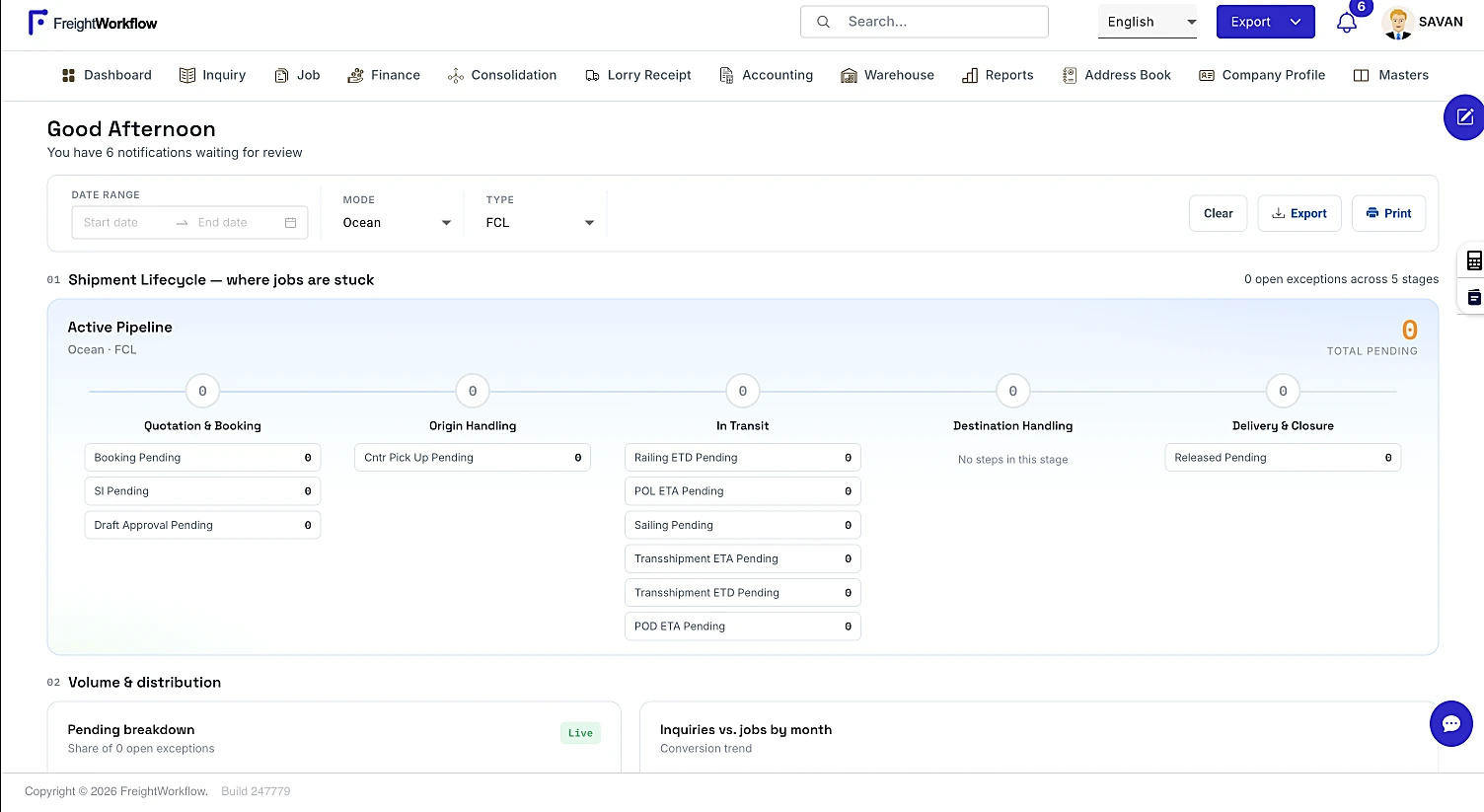Click the Railing ETD Pending step
Screen dimensions: 1484x812
coord(743,458)
